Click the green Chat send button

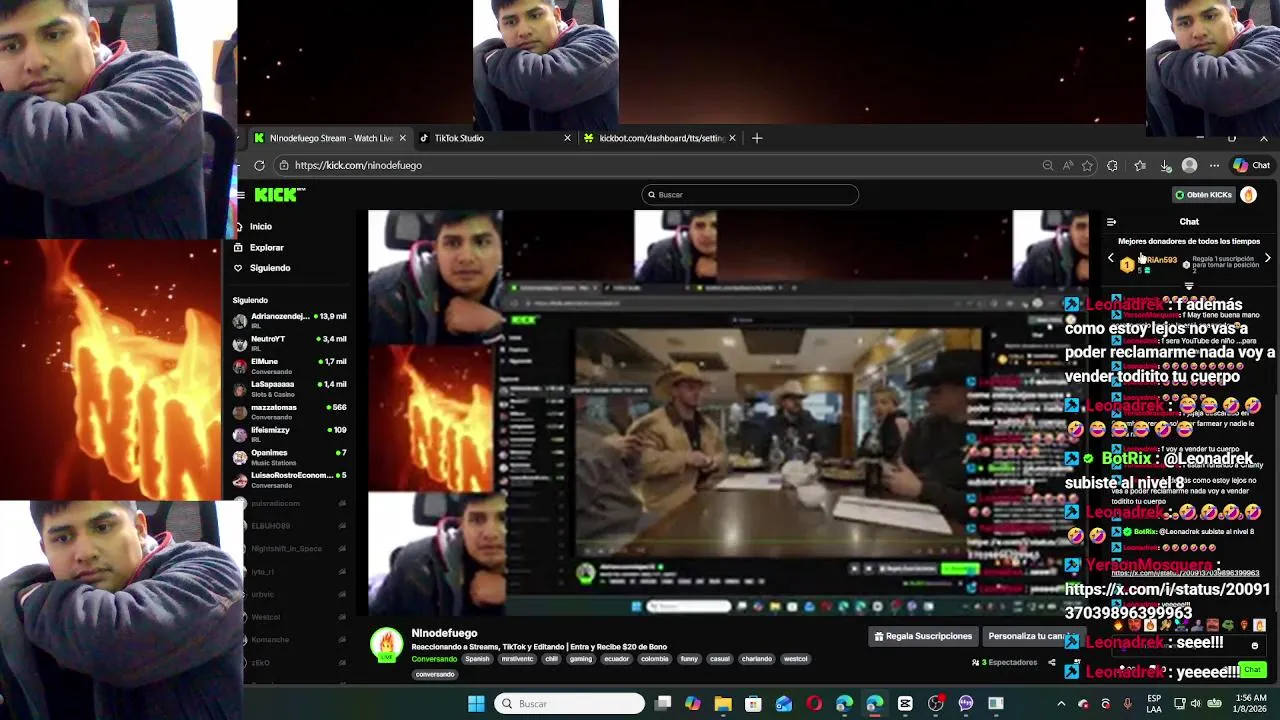click(1252, 669)
